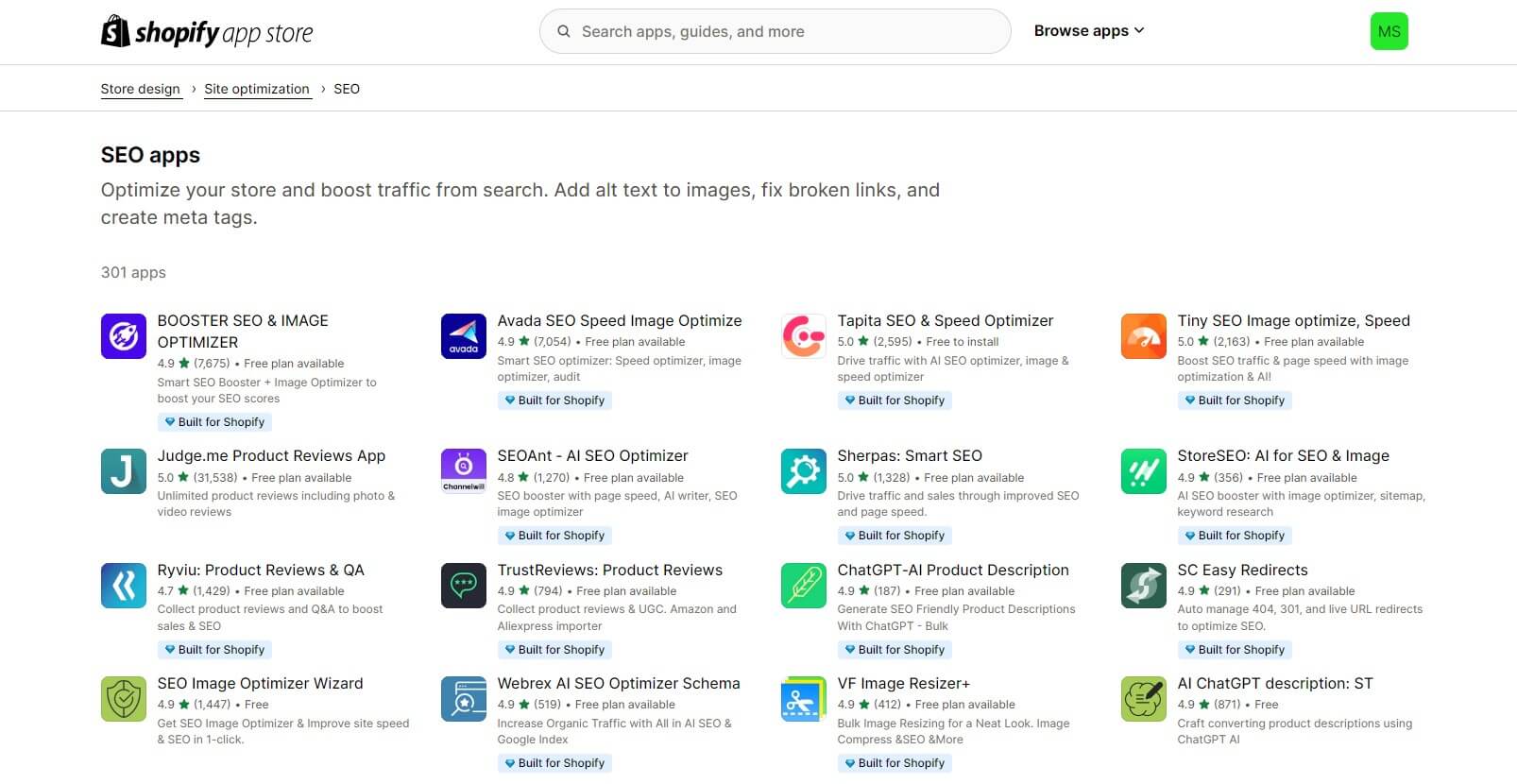The image size is (1517, 784).
Task: Focus the Search apps, guides, and more field
Action: [x=775, y=31]
